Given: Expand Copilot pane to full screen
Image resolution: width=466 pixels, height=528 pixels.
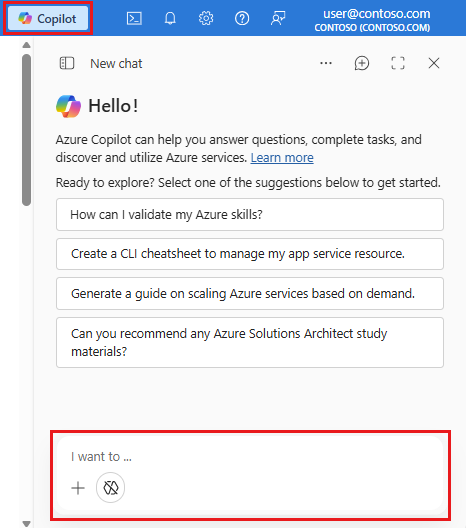Looking at the screenshot, I should pyautogui.click(x=398, y=63).
